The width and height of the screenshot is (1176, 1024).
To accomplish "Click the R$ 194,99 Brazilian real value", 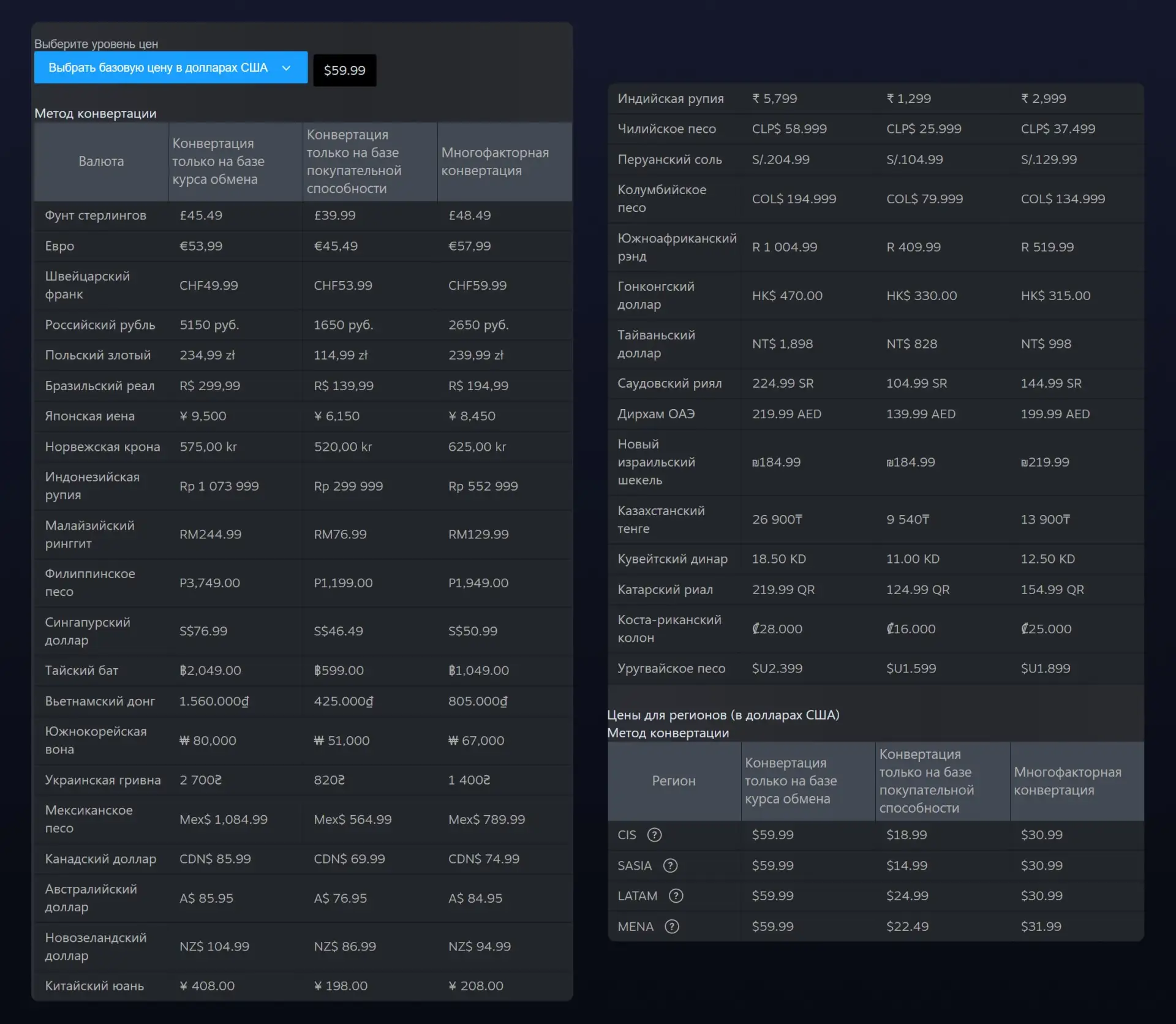I will click(x=478, y=386).
